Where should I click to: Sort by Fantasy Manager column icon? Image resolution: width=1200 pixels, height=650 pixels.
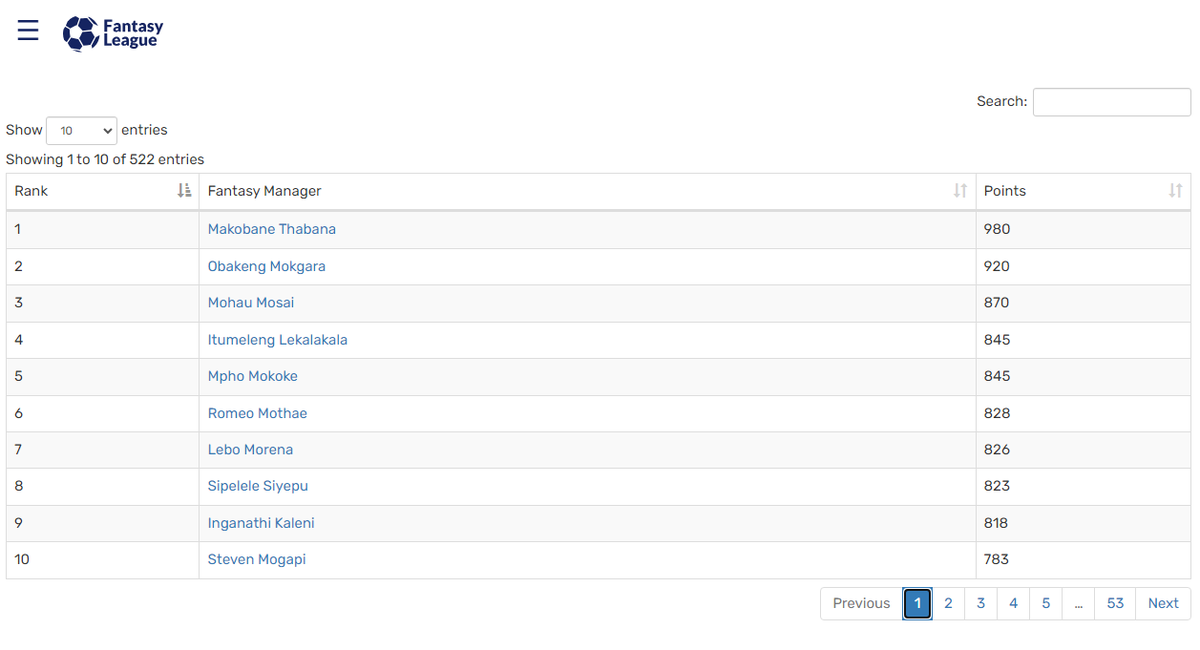pyautogui.click(x=960, y=191)
